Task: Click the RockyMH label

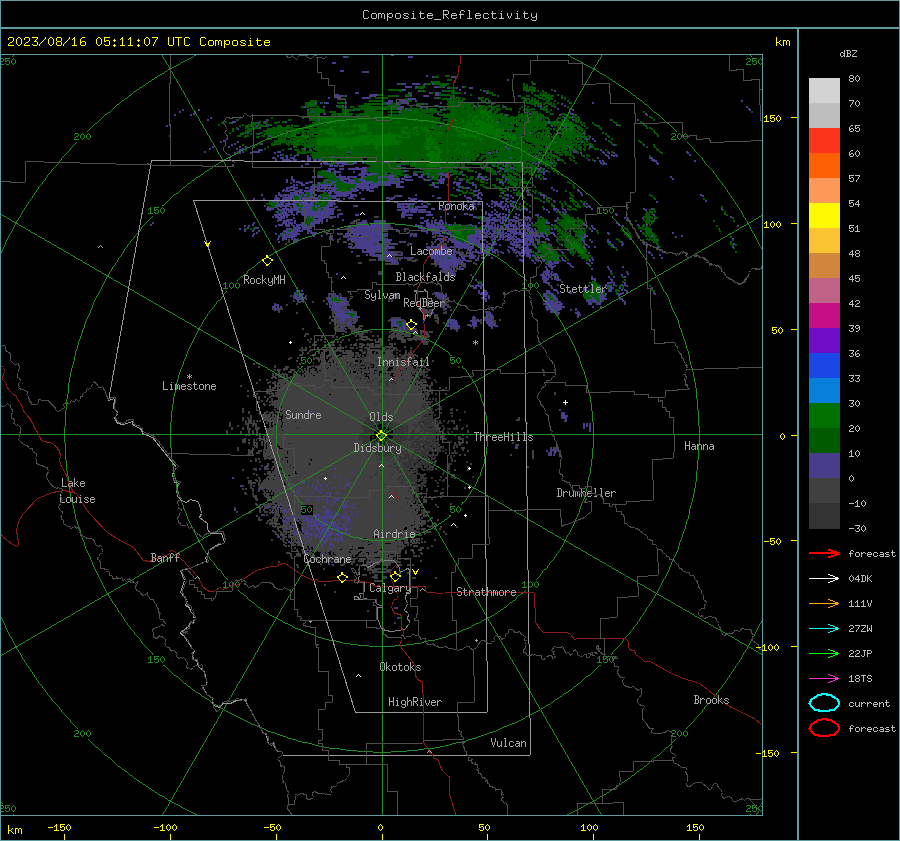Action: click(264, 280)
